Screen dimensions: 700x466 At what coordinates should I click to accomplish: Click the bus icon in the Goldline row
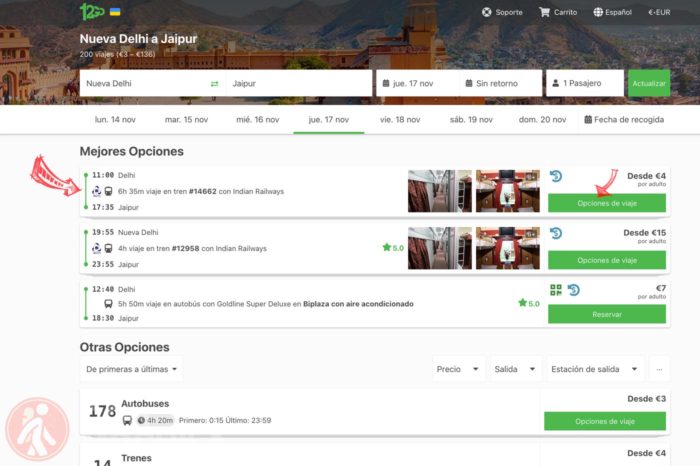click(108, 304)
